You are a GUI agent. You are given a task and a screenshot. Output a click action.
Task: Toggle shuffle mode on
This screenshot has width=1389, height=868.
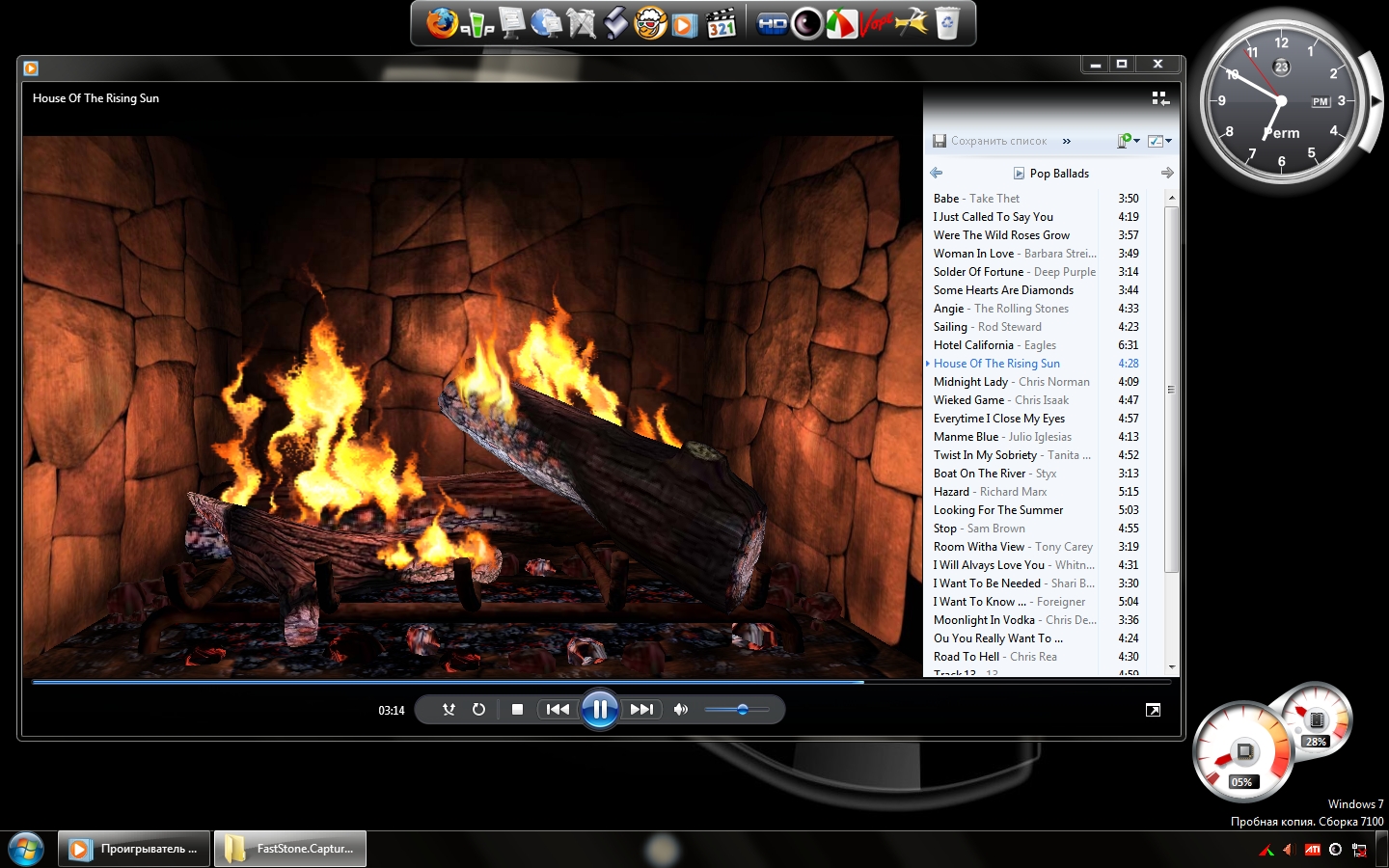pos(449,710)
